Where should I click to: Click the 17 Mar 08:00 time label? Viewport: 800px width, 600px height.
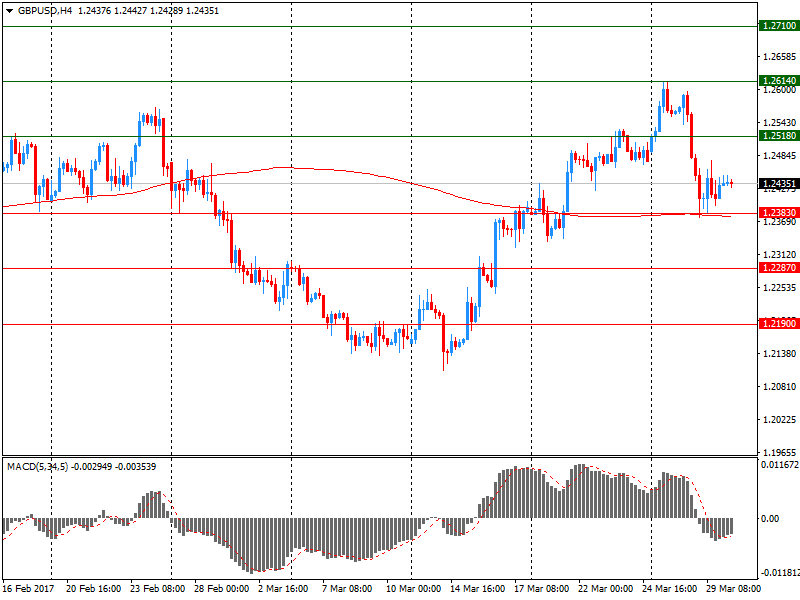pyautogui.click(x=541, y=589)
